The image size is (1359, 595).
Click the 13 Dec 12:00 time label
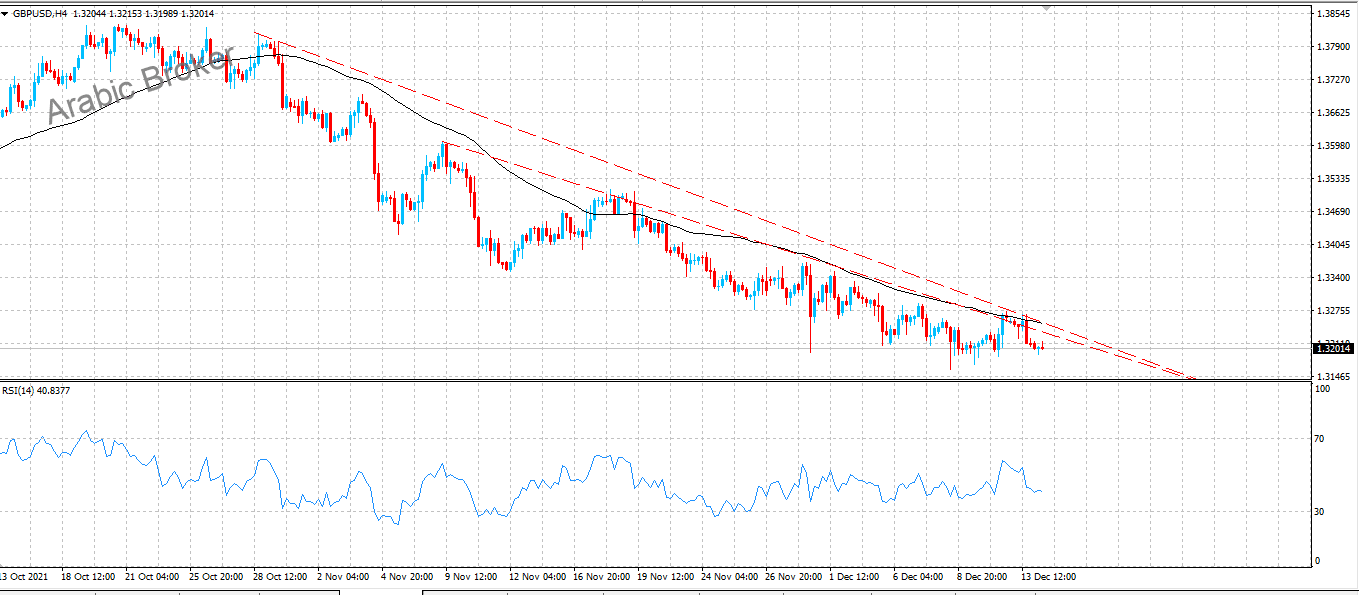pyautogui.click(x=1050, y=577)
